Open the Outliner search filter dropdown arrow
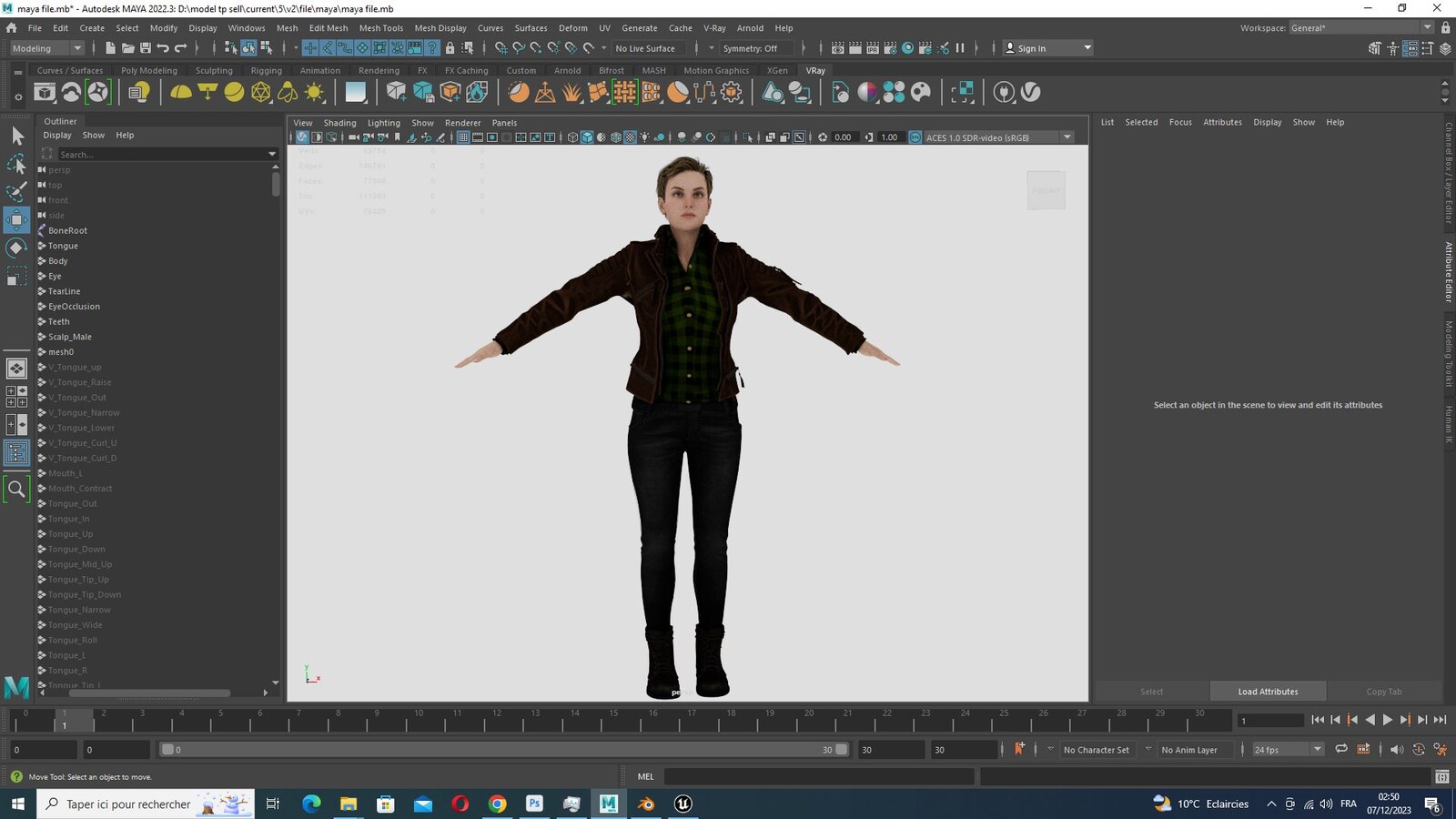Image resolution: width=1456 pixels, height=819 pixels. click(271, 155)
